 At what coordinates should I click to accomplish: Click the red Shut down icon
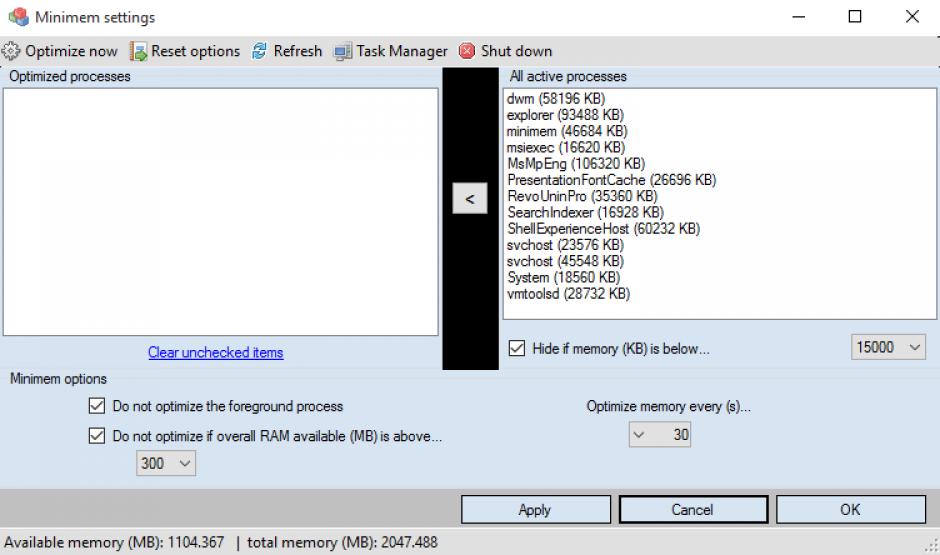(x=467, y=51)
